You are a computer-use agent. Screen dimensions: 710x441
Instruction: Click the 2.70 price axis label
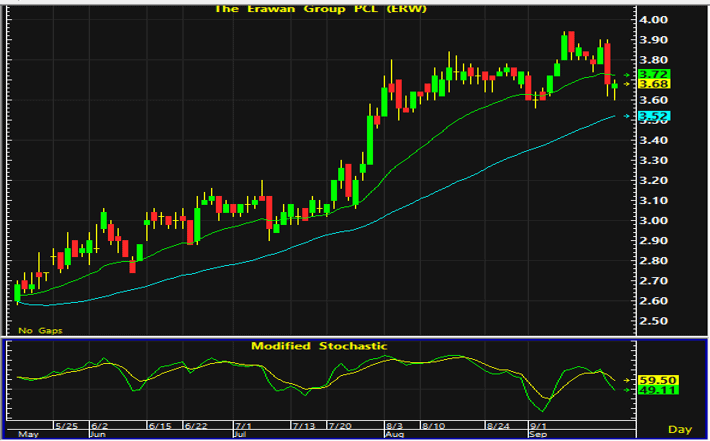tap(654, 281)
